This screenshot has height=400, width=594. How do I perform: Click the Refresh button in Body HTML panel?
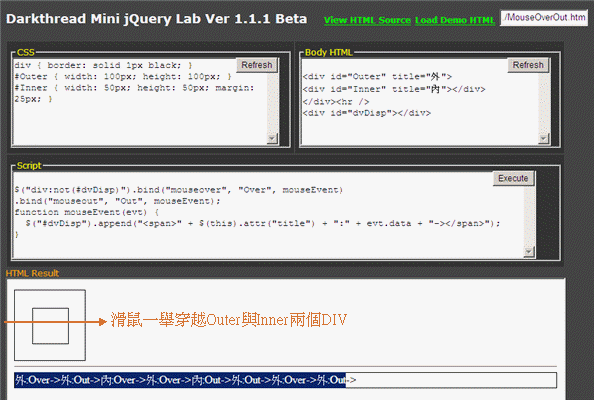pos(528,65)
